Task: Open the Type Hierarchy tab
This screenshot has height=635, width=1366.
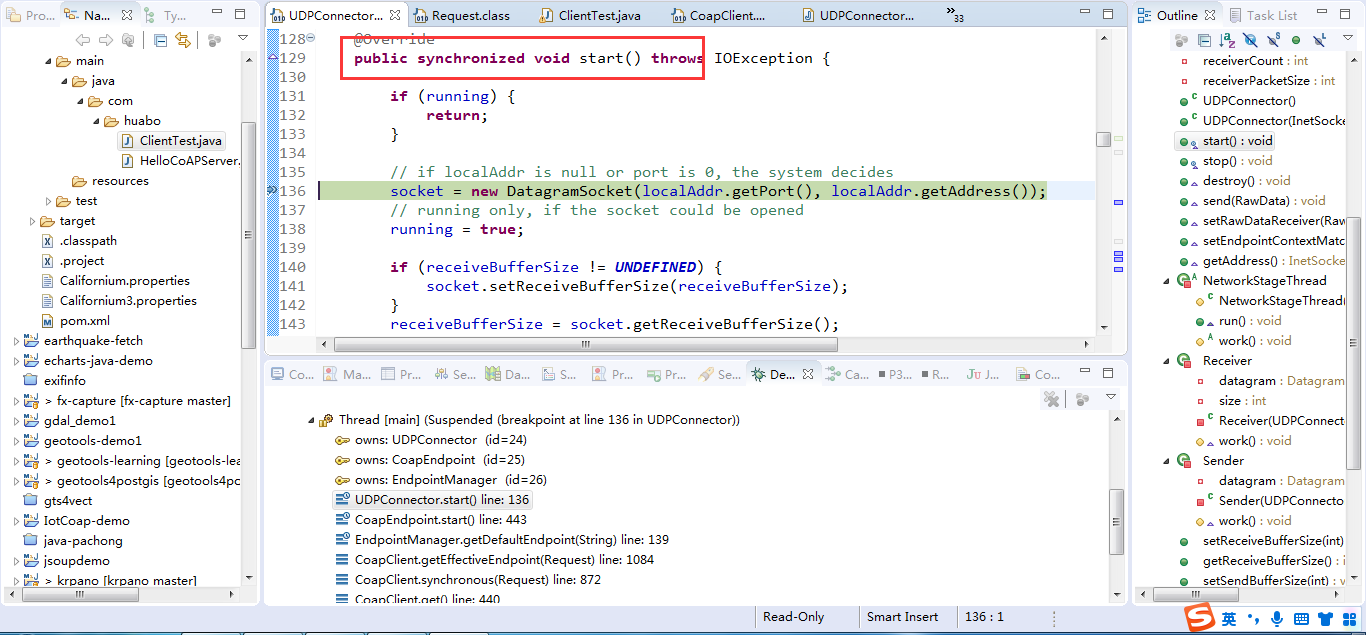Action: pyautogui.click(x=164, y=15)
